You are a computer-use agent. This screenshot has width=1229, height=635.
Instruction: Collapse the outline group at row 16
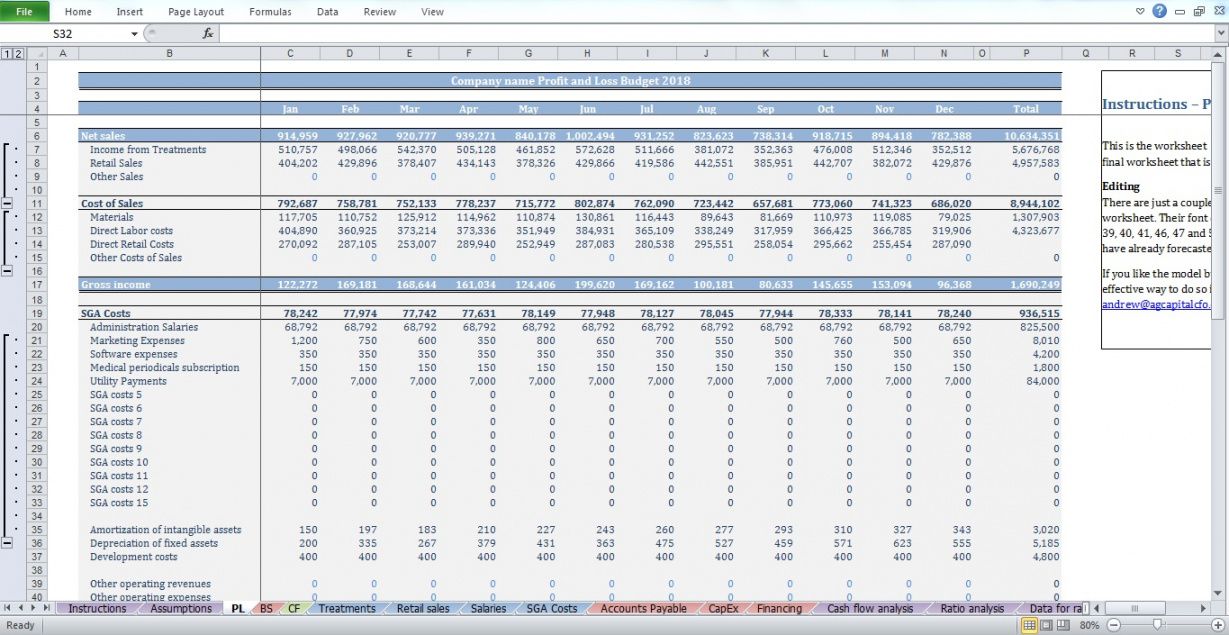[9, 271]
